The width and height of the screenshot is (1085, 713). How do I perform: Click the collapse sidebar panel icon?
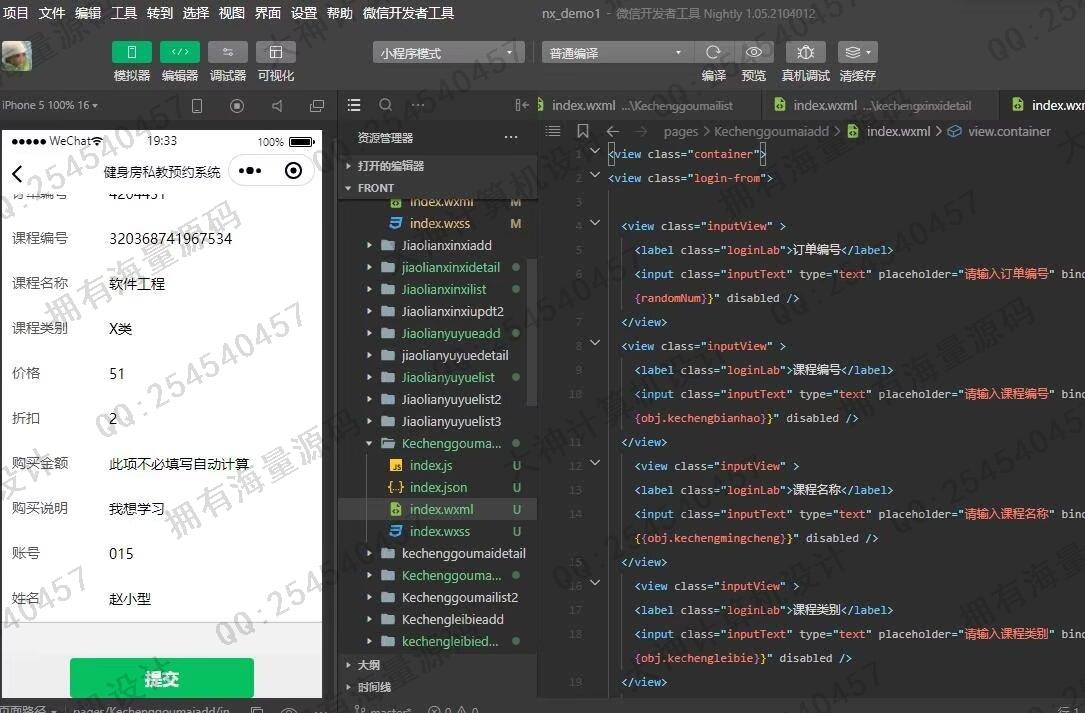(522, 105)
